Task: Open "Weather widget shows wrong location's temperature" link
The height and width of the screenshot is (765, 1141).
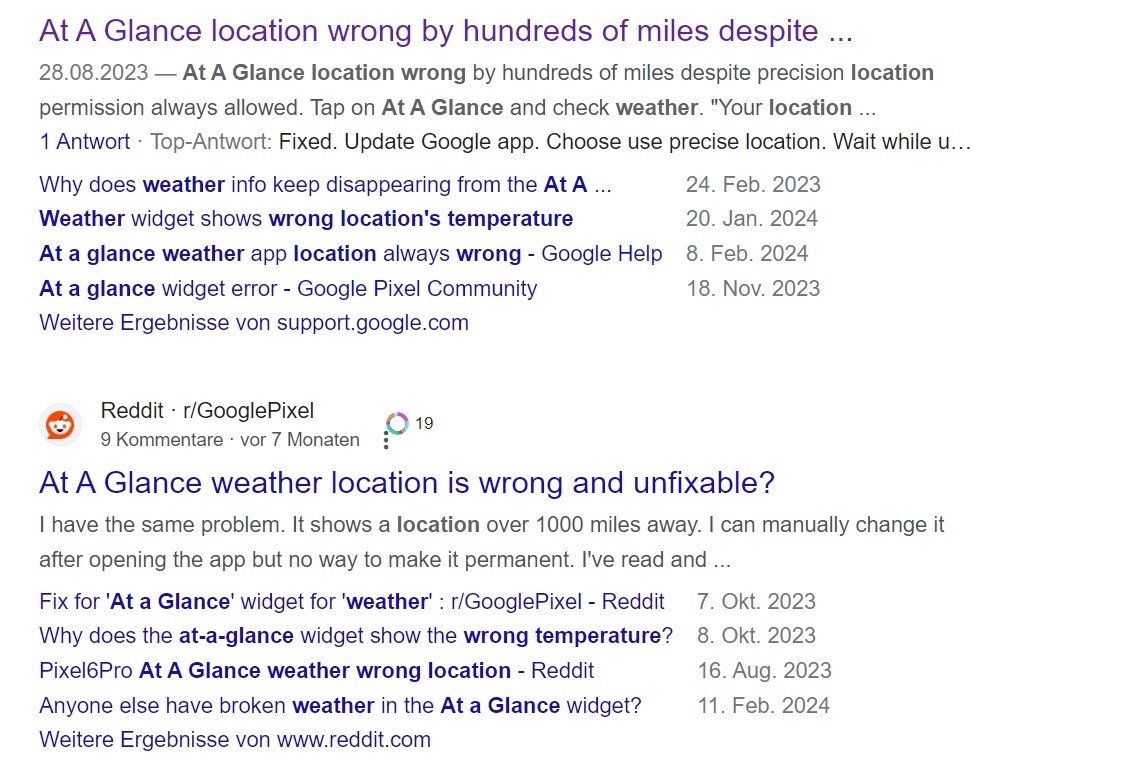Action: [306, 219]
